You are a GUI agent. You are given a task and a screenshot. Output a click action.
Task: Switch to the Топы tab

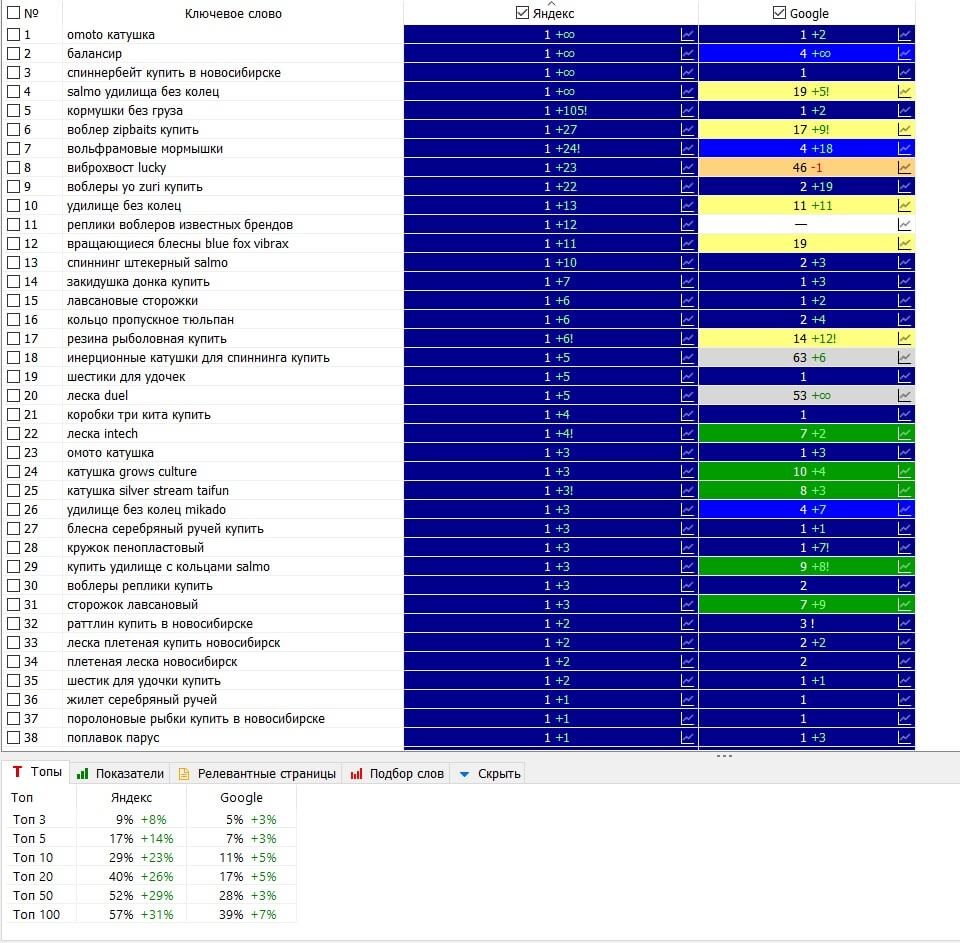click(x=37, y=772)
